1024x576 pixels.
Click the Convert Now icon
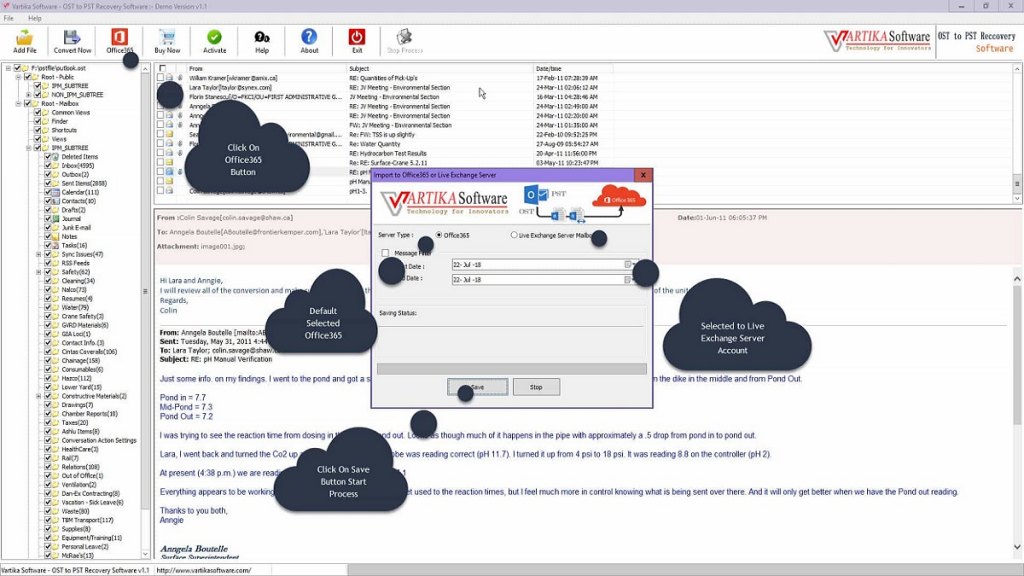70,38
